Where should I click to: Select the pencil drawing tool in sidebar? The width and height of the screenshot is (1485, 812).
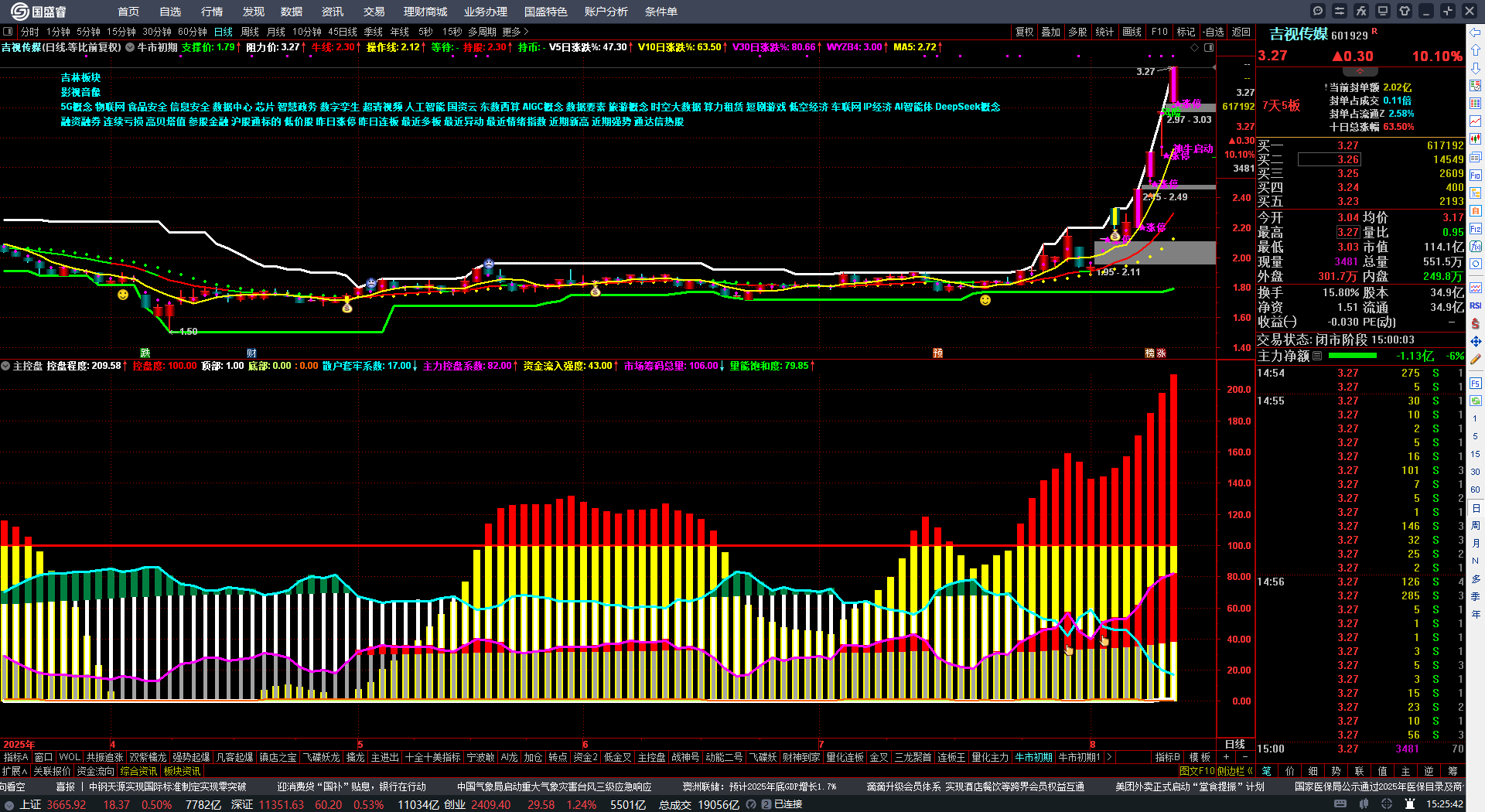click(1476, 359)
